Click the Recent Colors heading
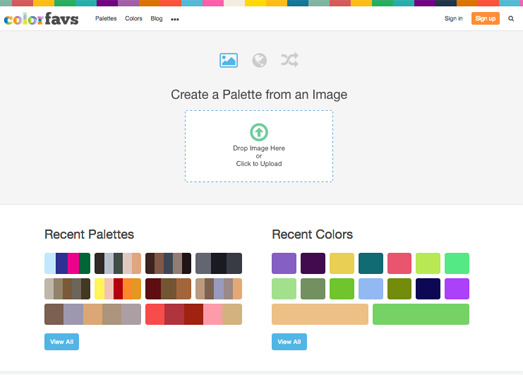 pyautogui.click(x=312, y=235)
